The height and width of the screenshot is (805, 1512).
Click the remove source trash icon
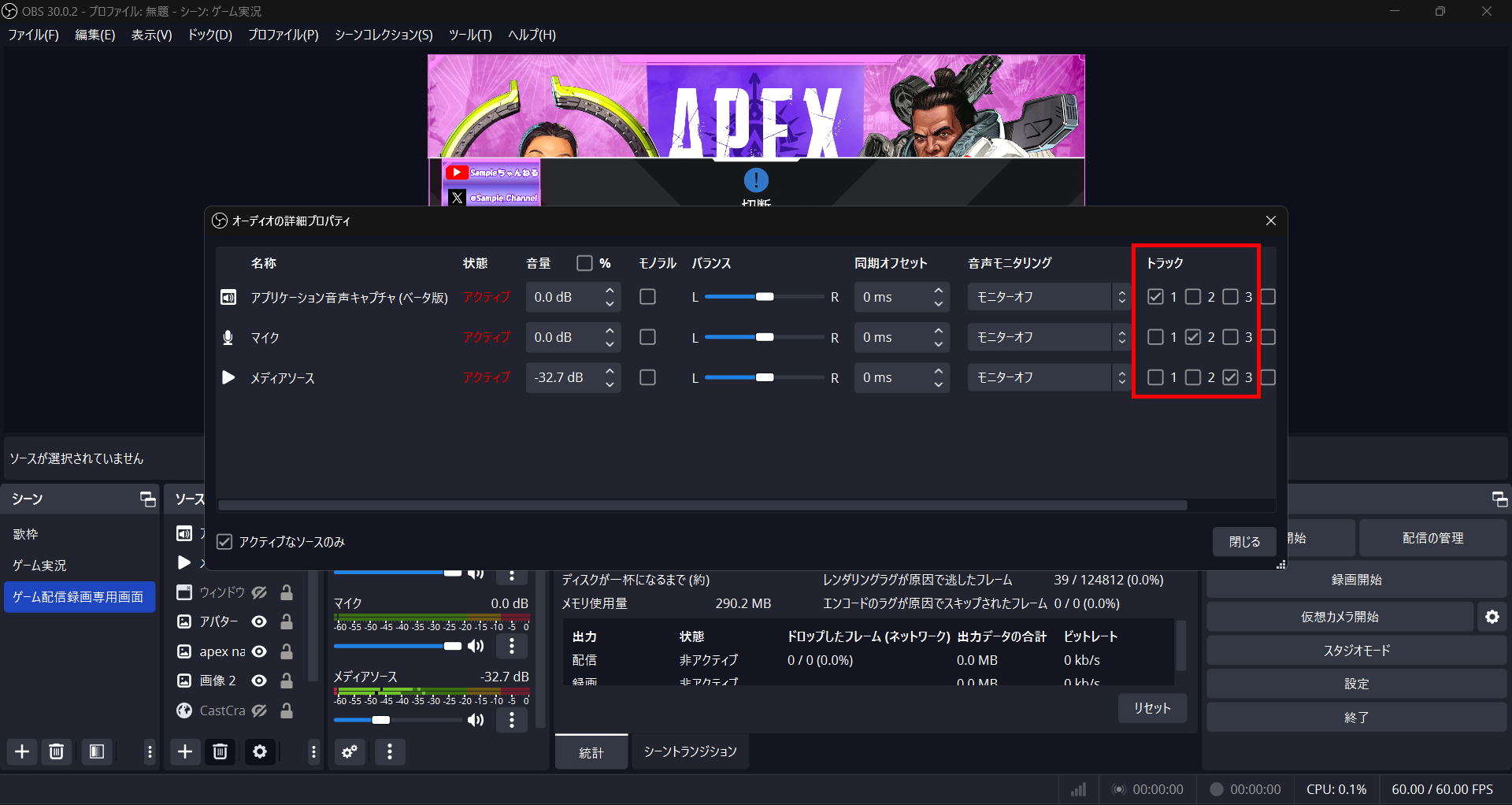220,751
